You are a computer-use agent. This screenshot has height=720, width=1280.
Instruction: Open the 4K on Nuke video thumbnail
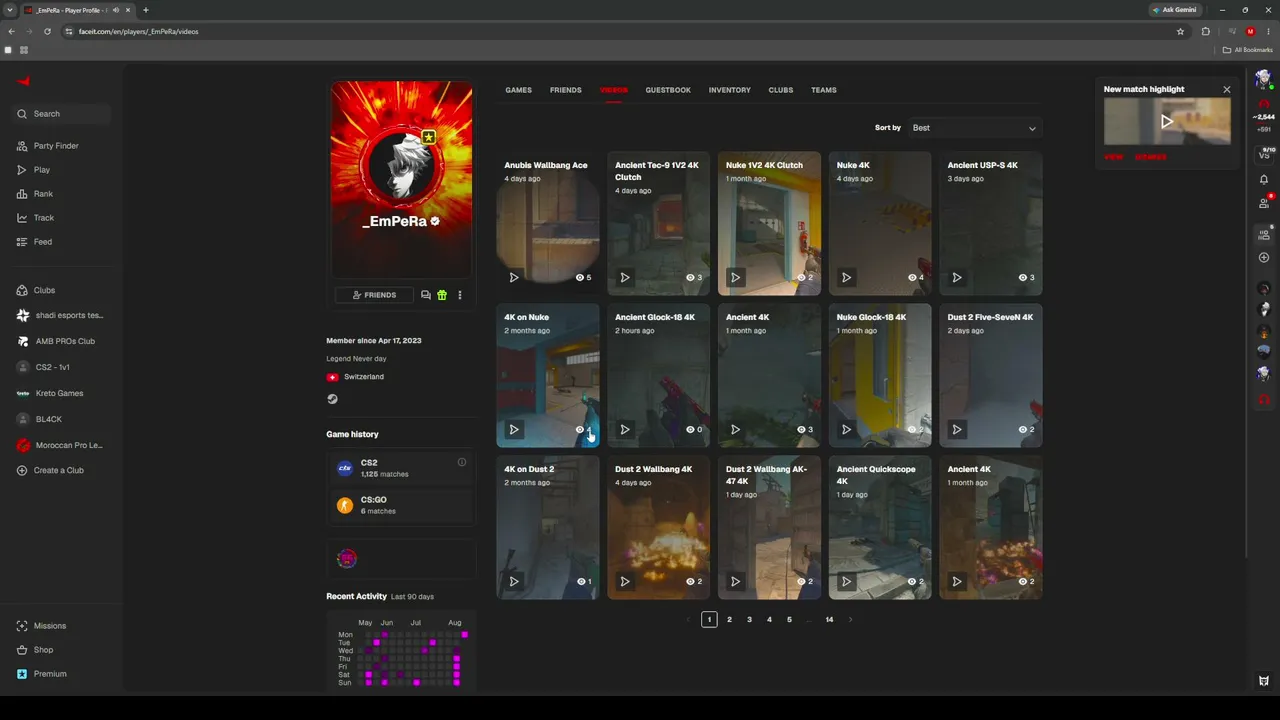tap(548, 375)
